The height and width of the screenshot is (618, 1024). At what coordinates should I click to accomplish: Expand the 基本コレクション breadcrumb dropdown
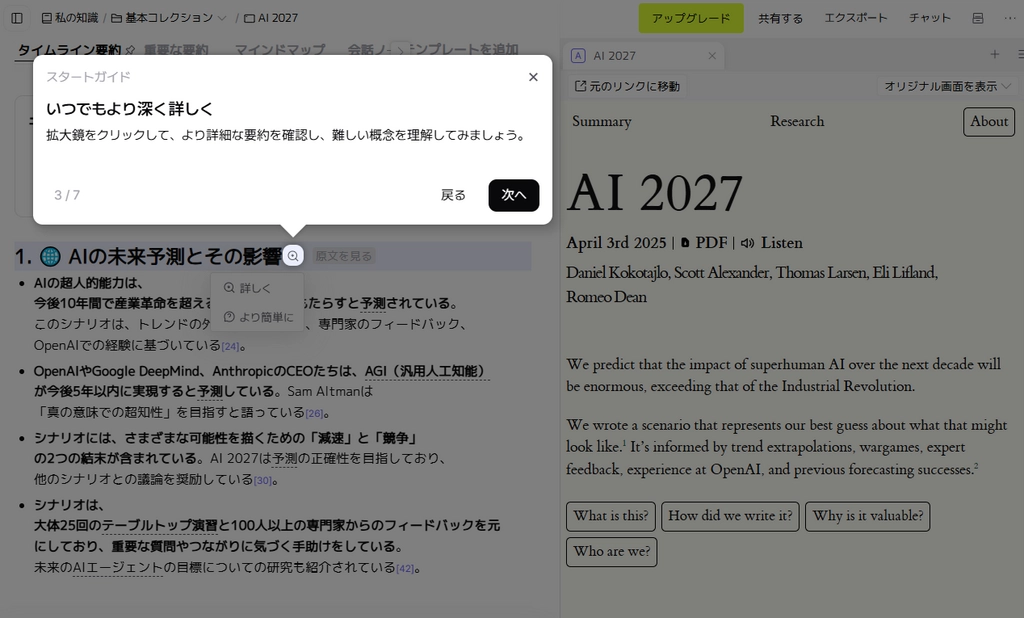[222, 18]
